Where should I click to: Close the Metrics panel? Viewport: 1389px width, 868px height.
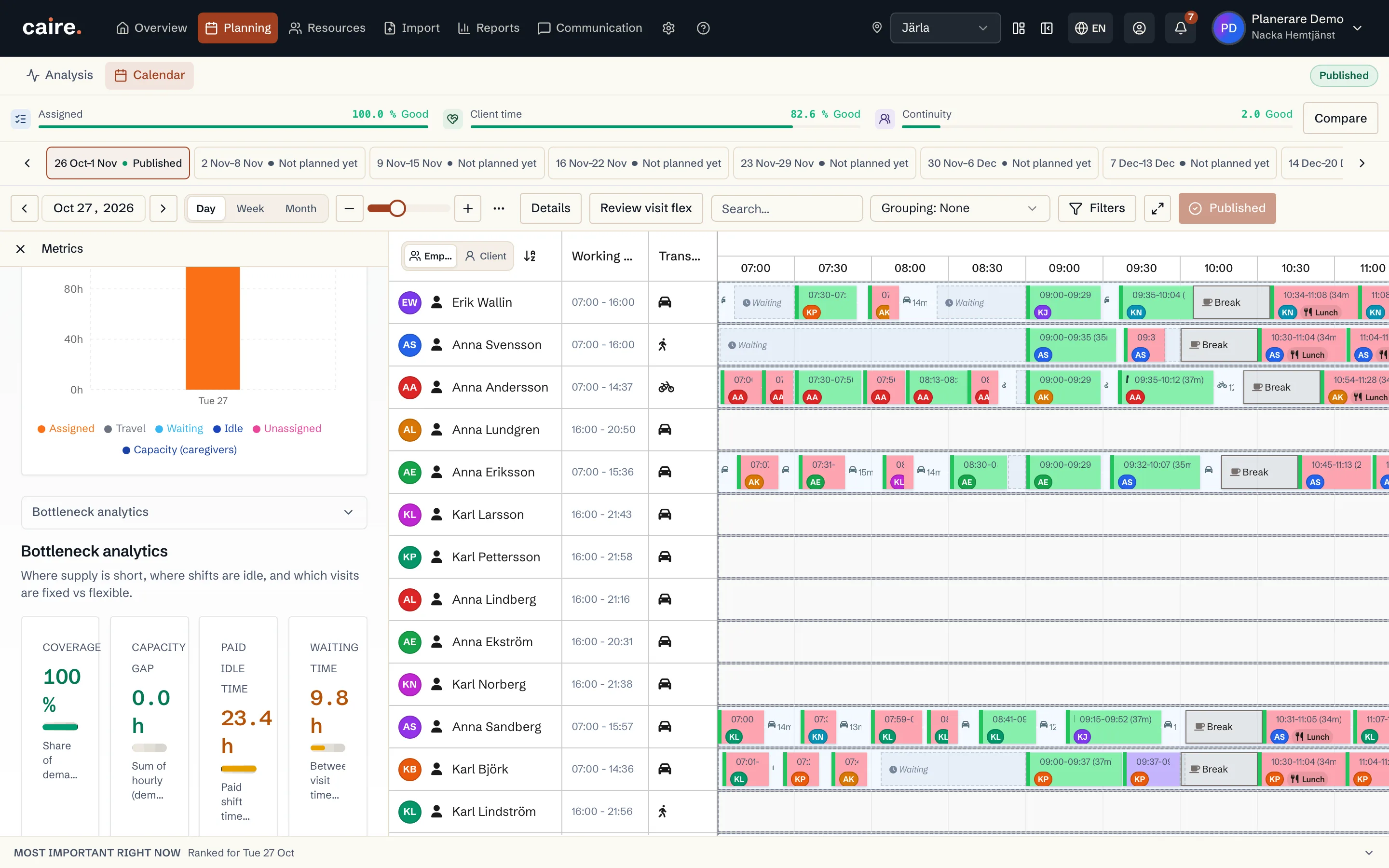pos(21,248)
